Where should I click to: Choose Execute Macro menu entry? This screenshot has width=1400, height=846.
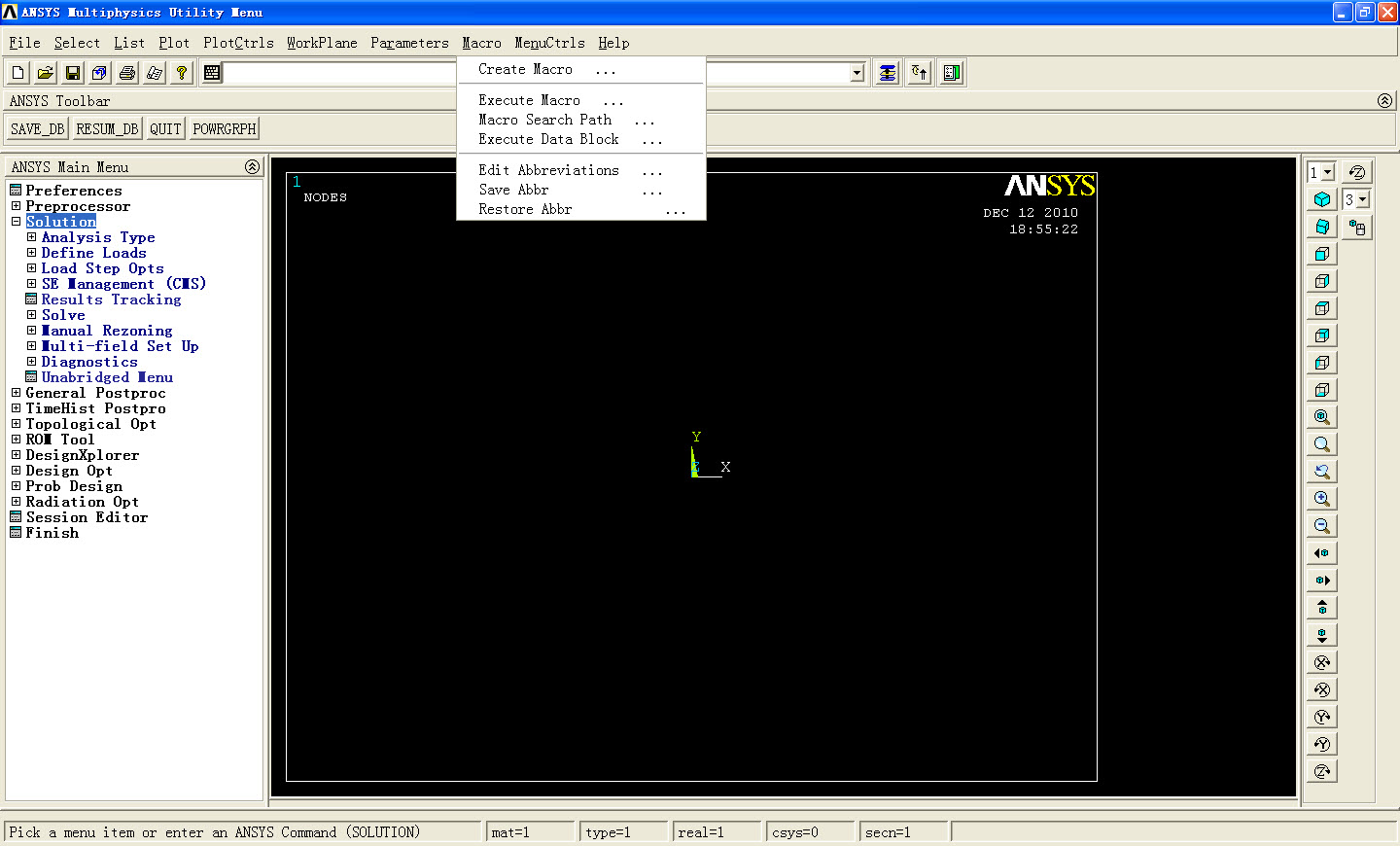(x=581, y=100)
